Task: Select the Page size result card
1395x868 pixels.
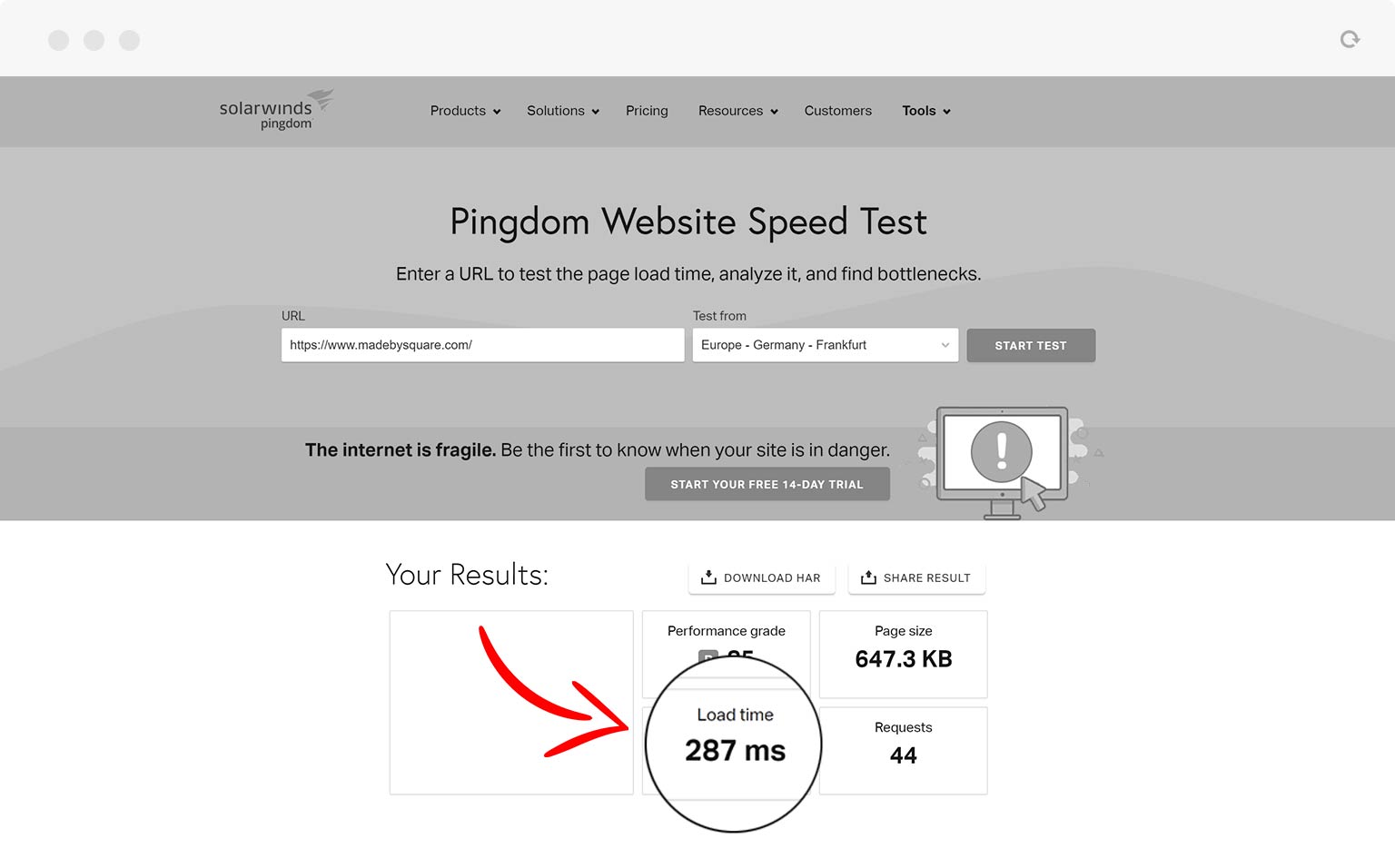Action: [x=903, y=654]
